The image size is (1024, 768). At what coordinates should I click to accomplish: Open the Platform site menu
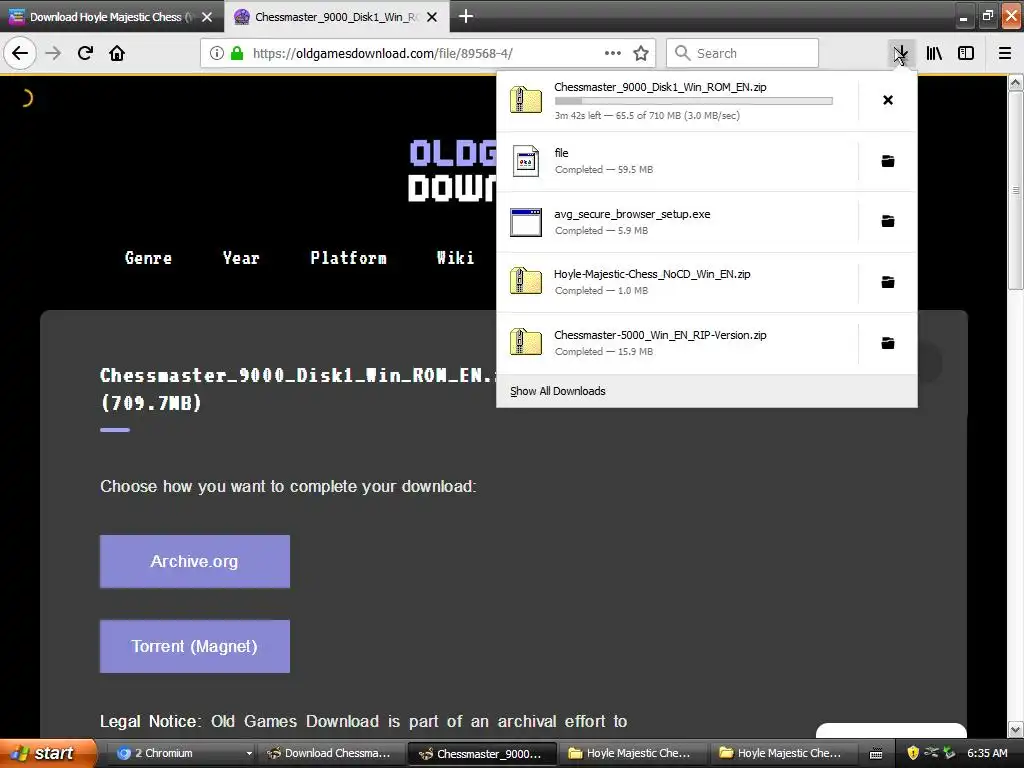tap(348, 258)
